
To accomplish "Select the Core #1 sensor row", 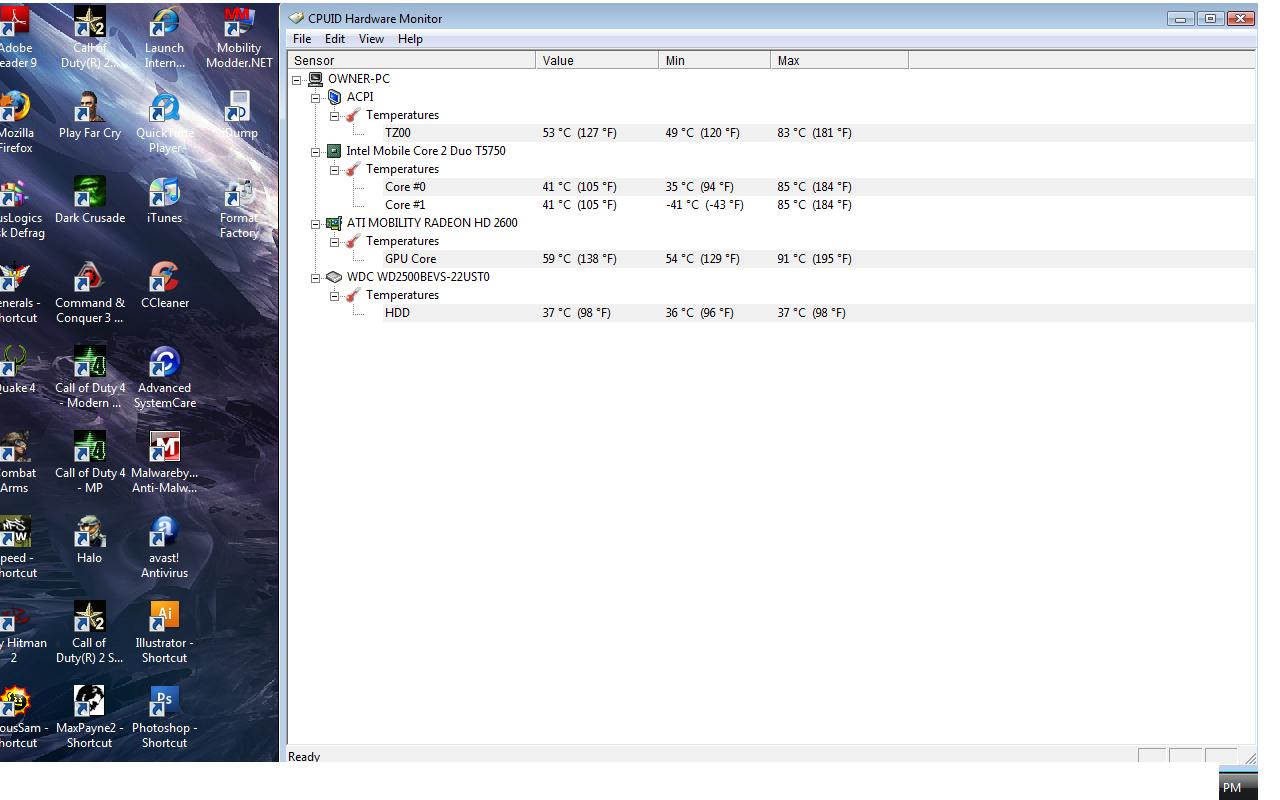I will [x=771, y=205].
